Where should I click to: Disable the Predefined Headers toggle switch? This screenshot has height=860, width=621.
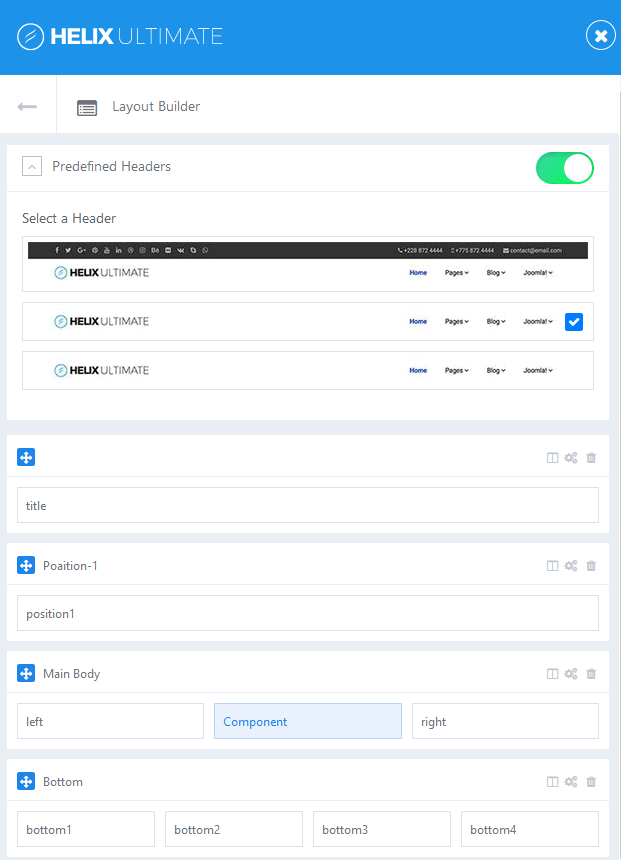(564, 168)
